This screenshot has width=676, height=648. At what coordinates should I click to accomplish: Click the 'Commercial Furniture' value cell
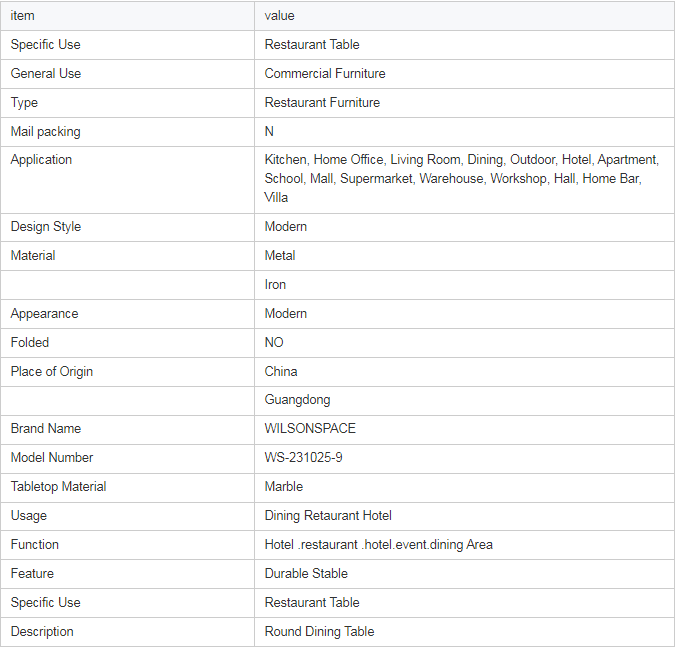tap(324, 74)
